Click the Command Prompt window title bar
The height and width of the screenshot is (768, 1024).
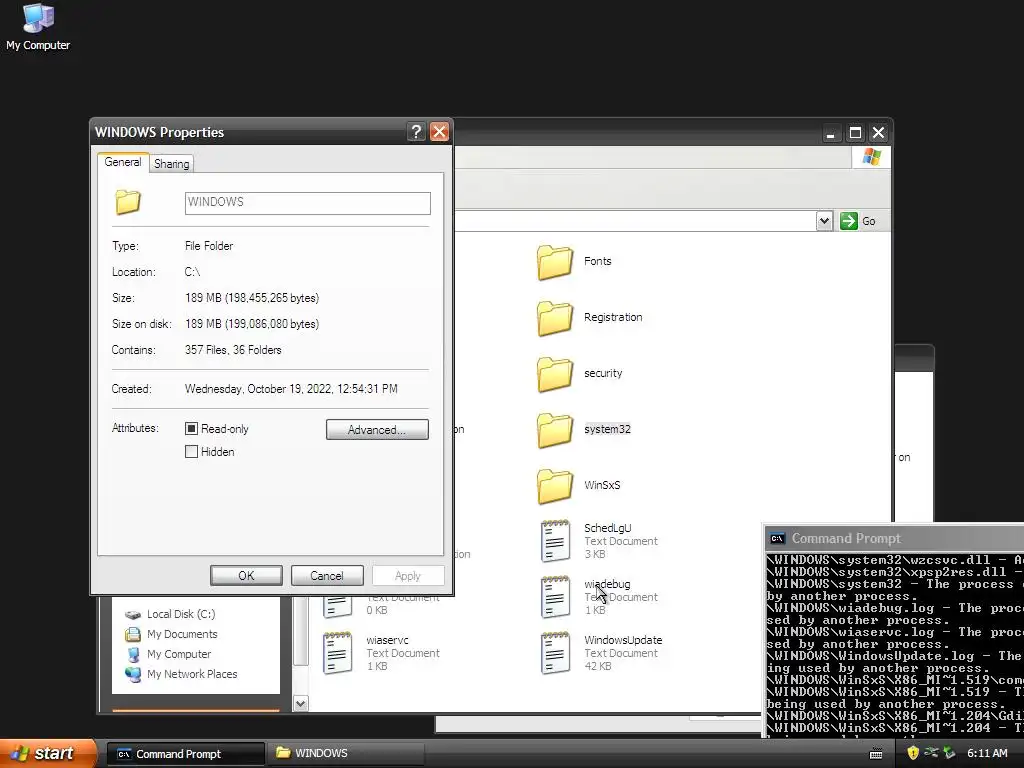(x=895, y=538)
